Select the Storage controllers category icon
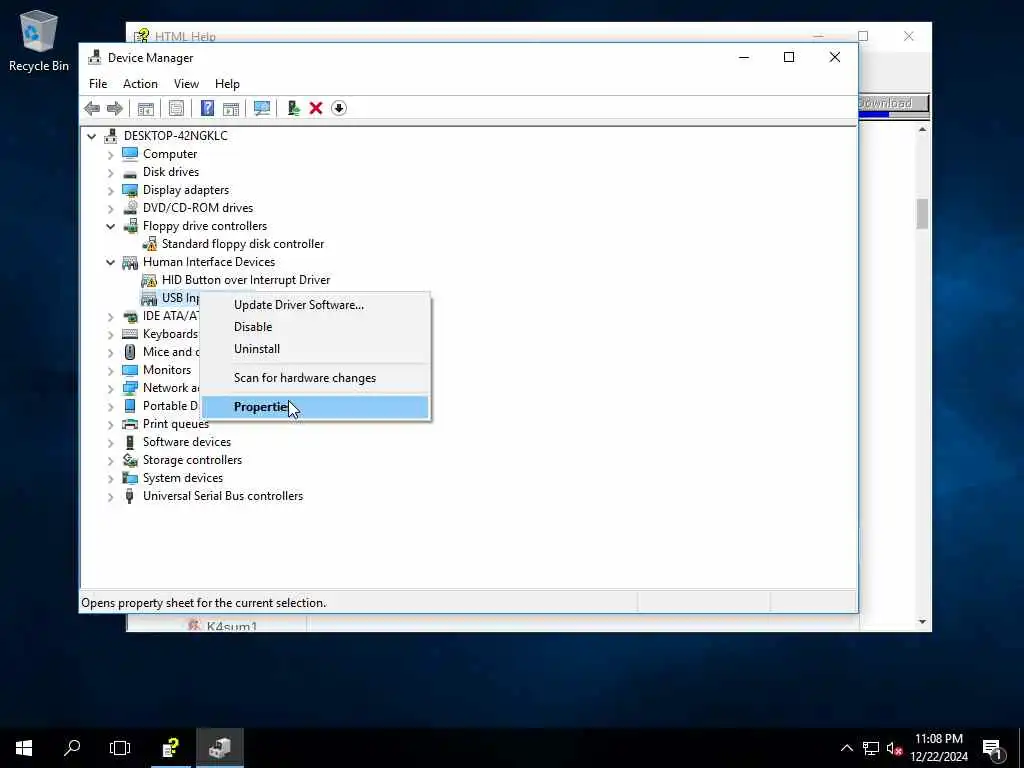This screenshot has height=768, width=1024. pyautogui.click(x=130, y=460)
